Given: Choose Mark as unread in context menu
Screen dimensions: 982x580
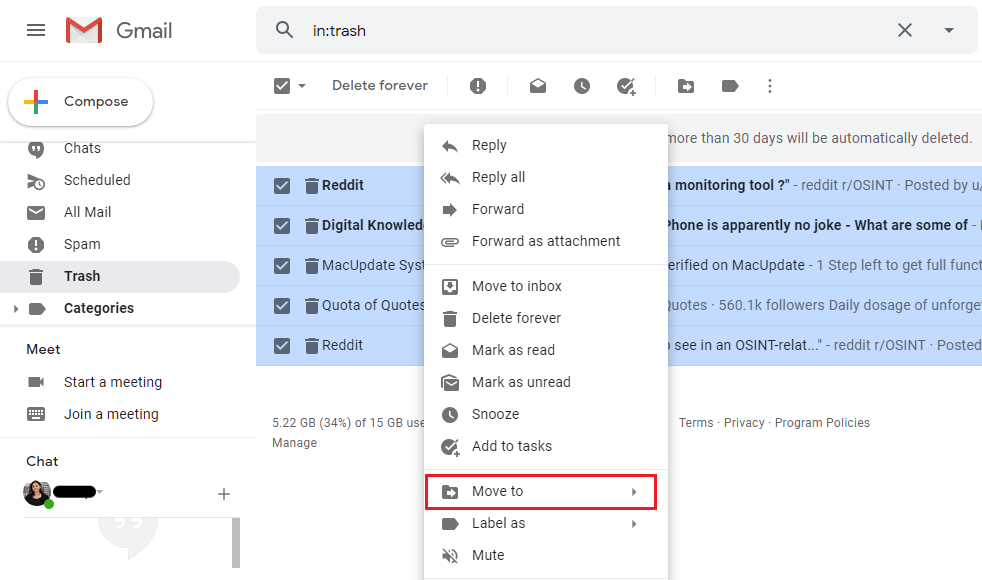Looking at the screenshot, I should 546,382.
